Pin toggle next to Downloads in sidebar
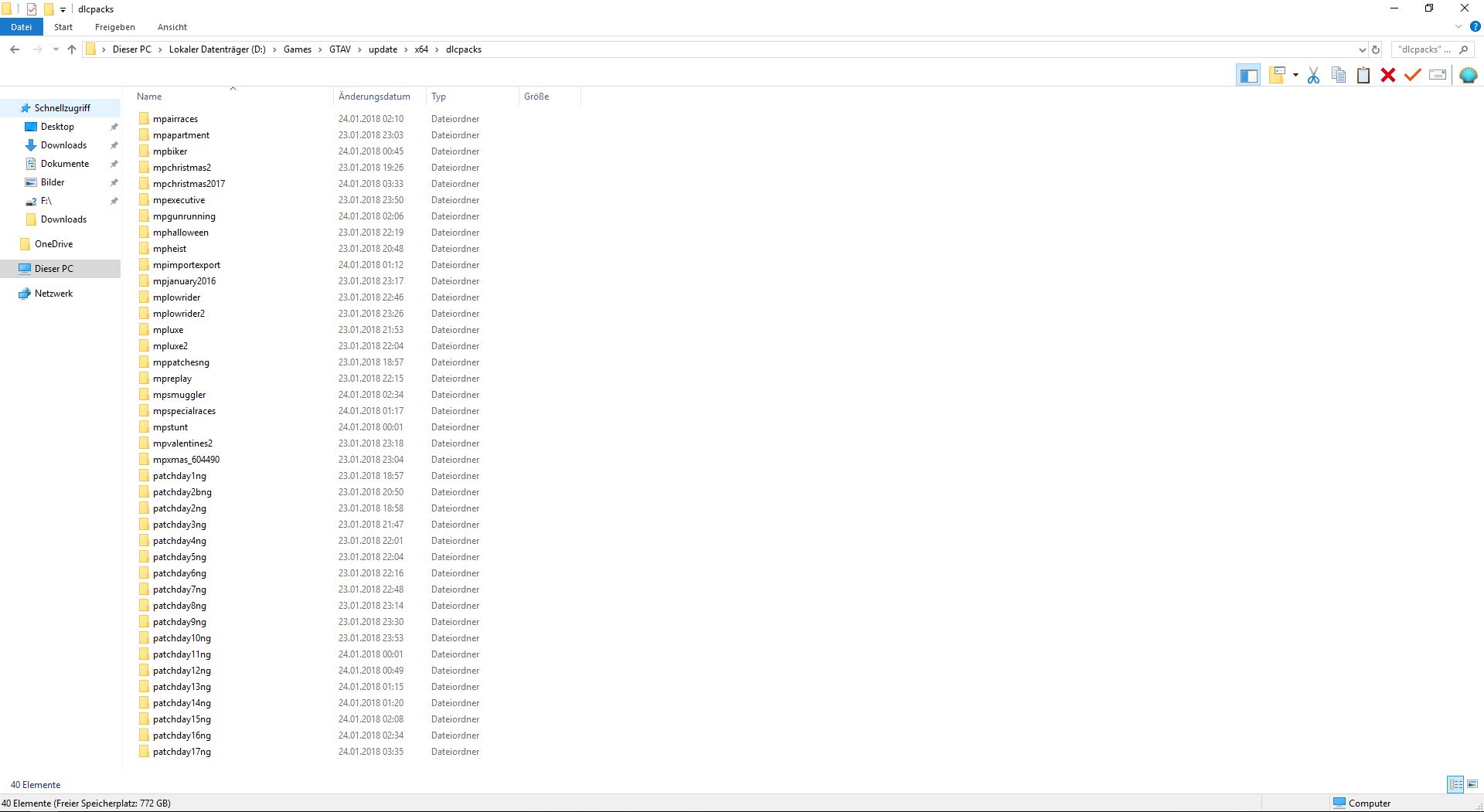Screen dimensions: 1484x812 [114, 145]
